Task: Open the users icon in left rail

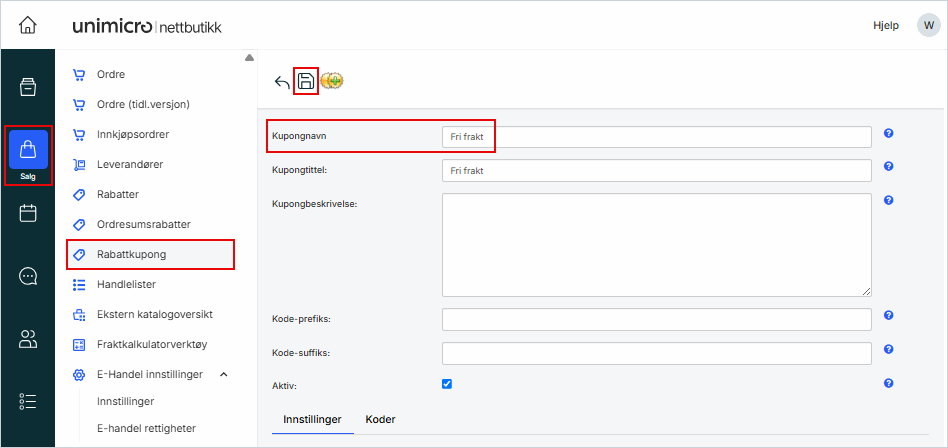Action: (28, 339)
